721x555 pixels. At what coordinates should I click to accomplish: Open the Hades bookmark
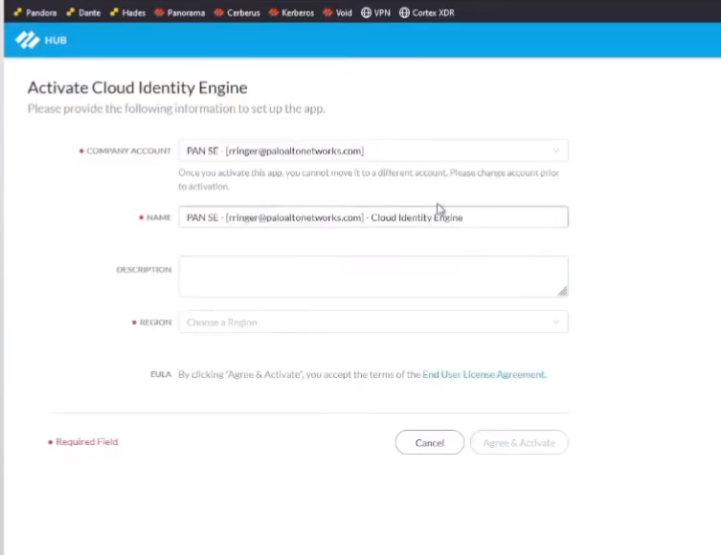128,13
